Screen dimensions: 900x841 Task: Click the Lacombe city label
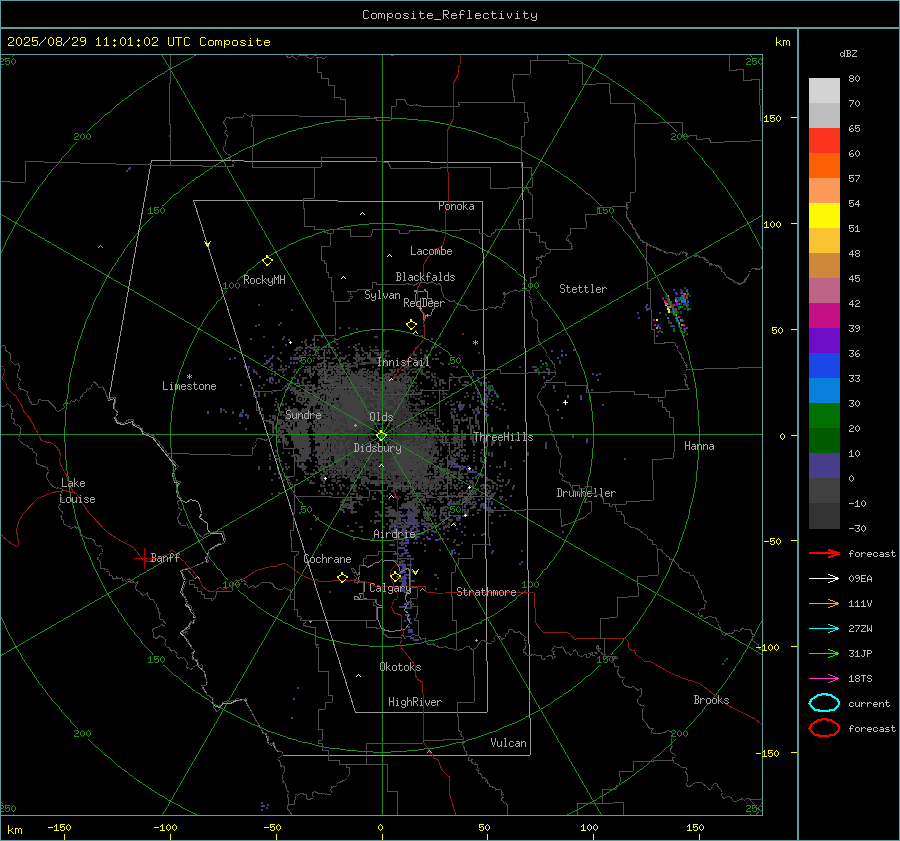coord(431,251)
